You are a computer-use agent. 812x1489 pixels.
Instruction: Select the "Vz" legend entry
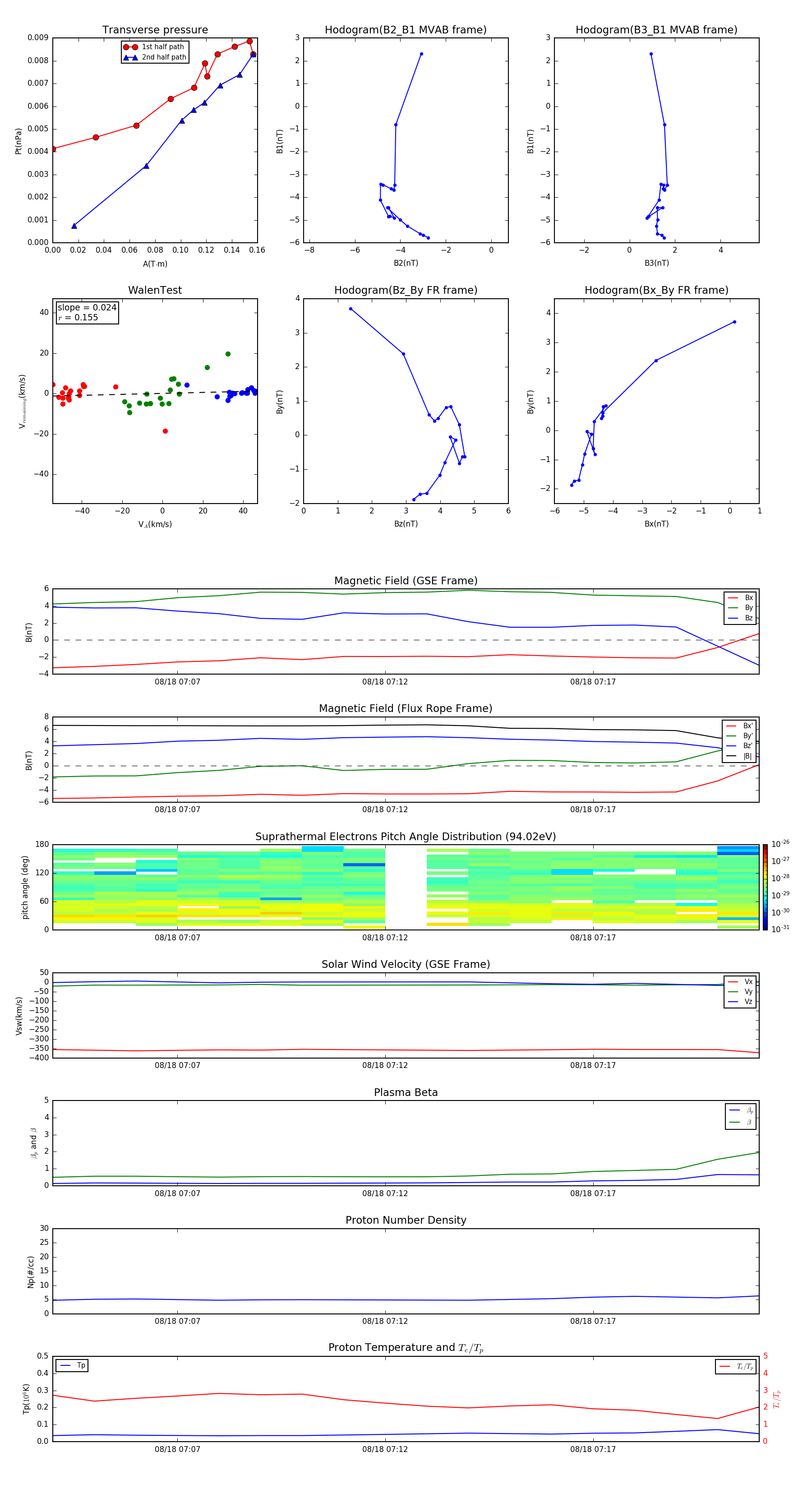(x=740, y=1002)
